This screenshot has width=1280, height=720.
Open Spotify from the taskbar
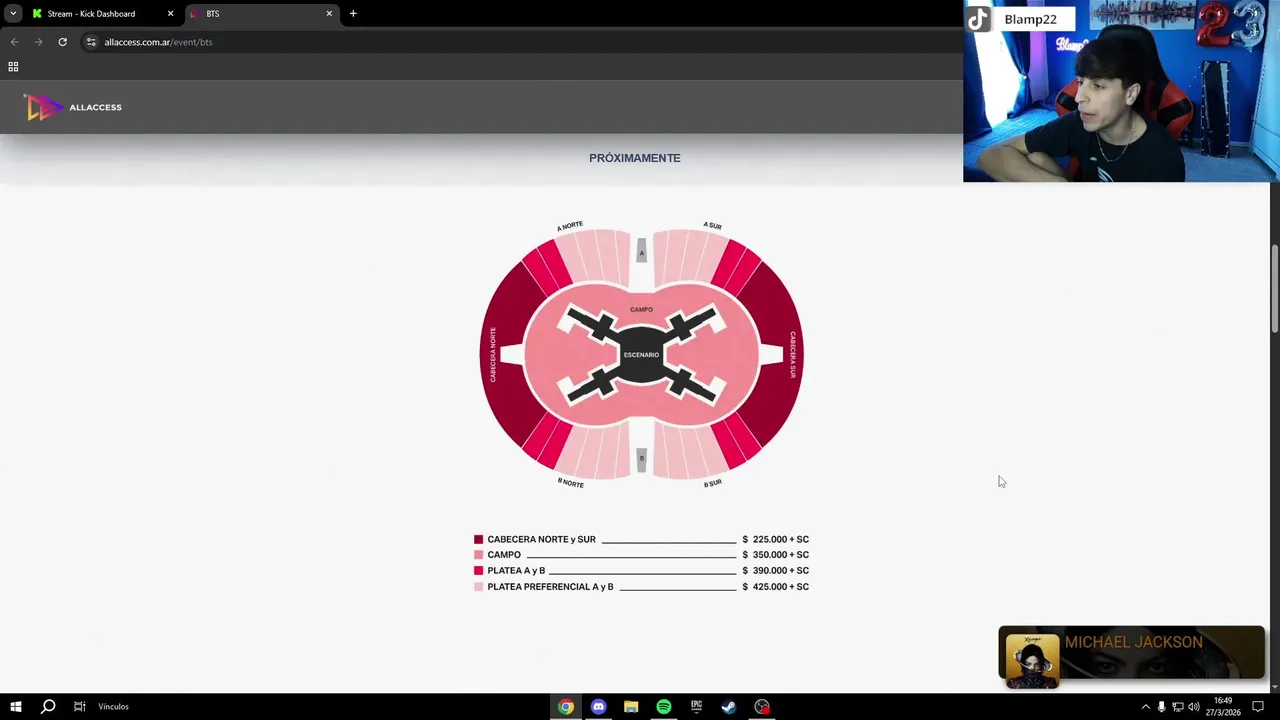tap(664, 707)
